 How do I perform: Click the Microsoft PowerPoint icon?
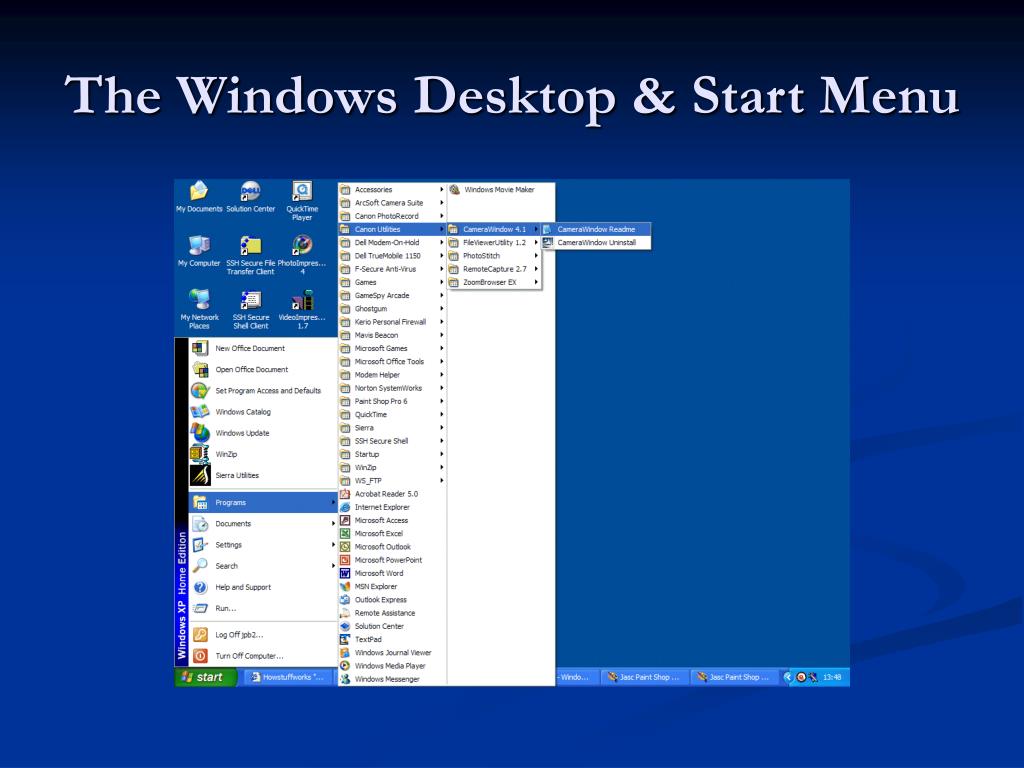345,560
